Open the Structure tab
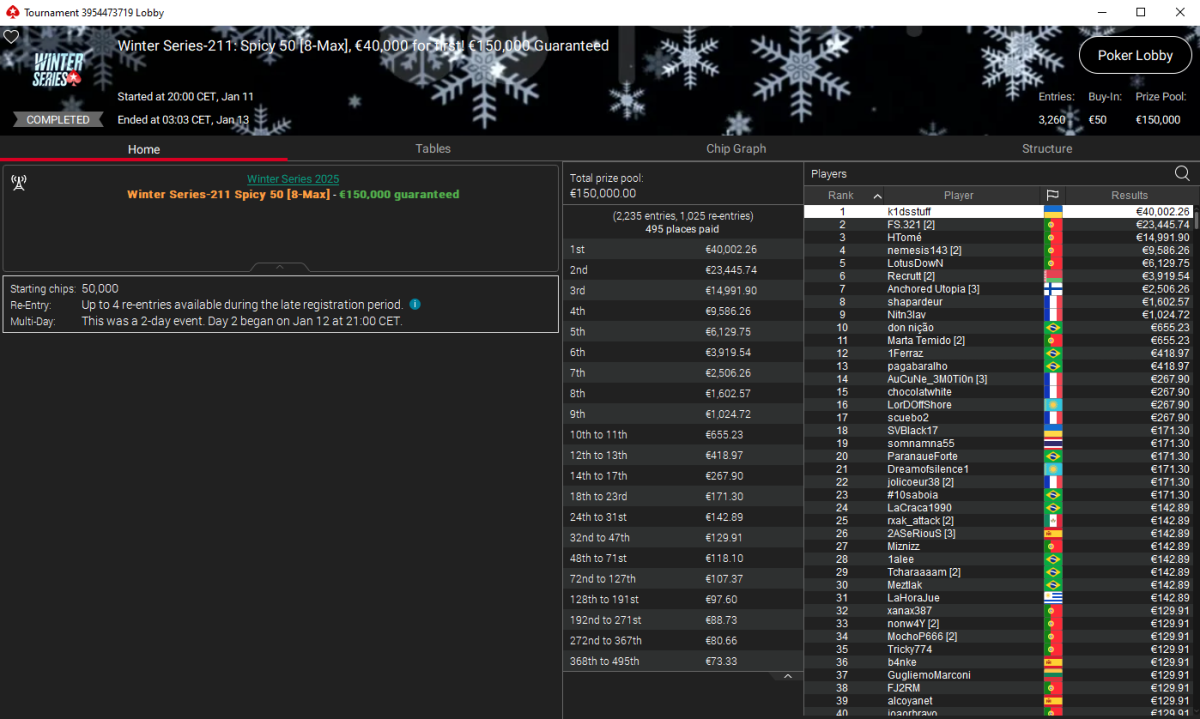This screenshot has width=1200, height=719. point(1047,149)
